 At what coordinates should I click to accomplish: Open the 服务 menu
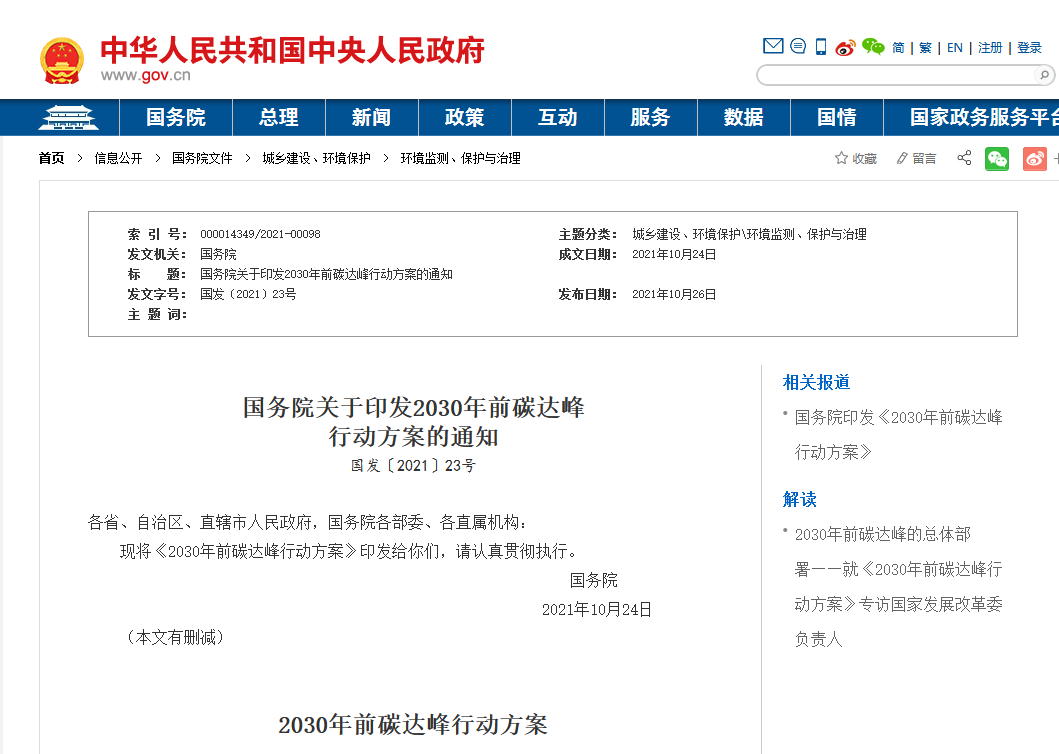pos(650,118)
